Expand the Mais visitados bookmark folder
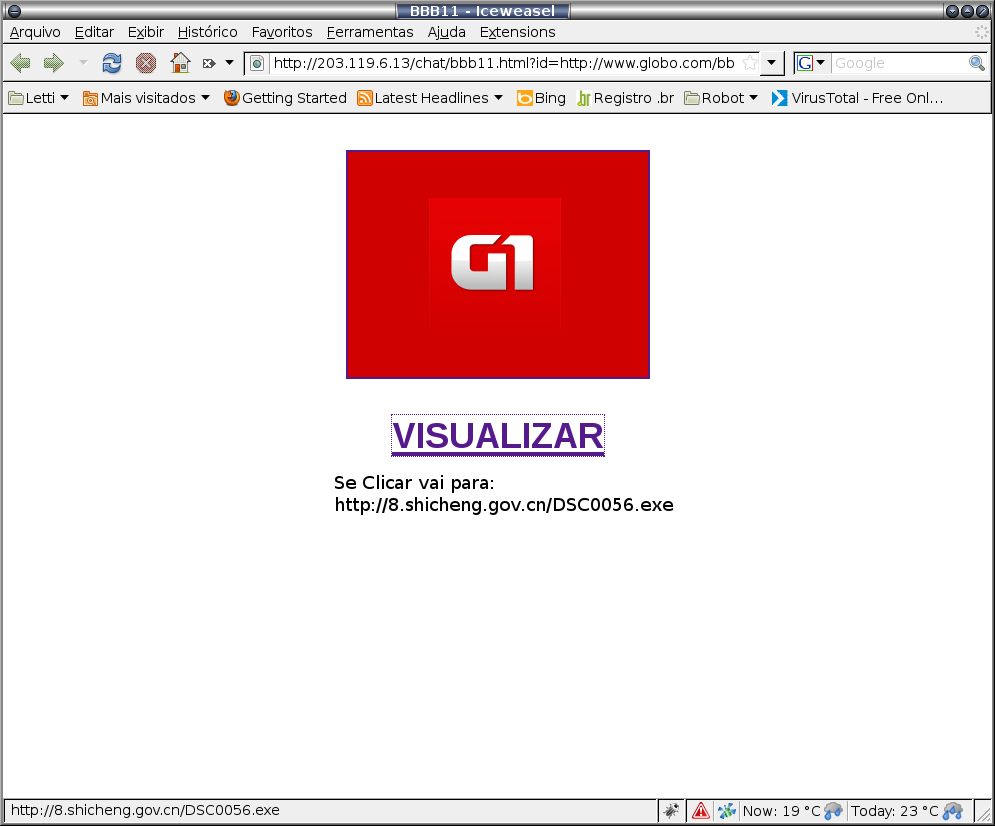 click(146, 98)
